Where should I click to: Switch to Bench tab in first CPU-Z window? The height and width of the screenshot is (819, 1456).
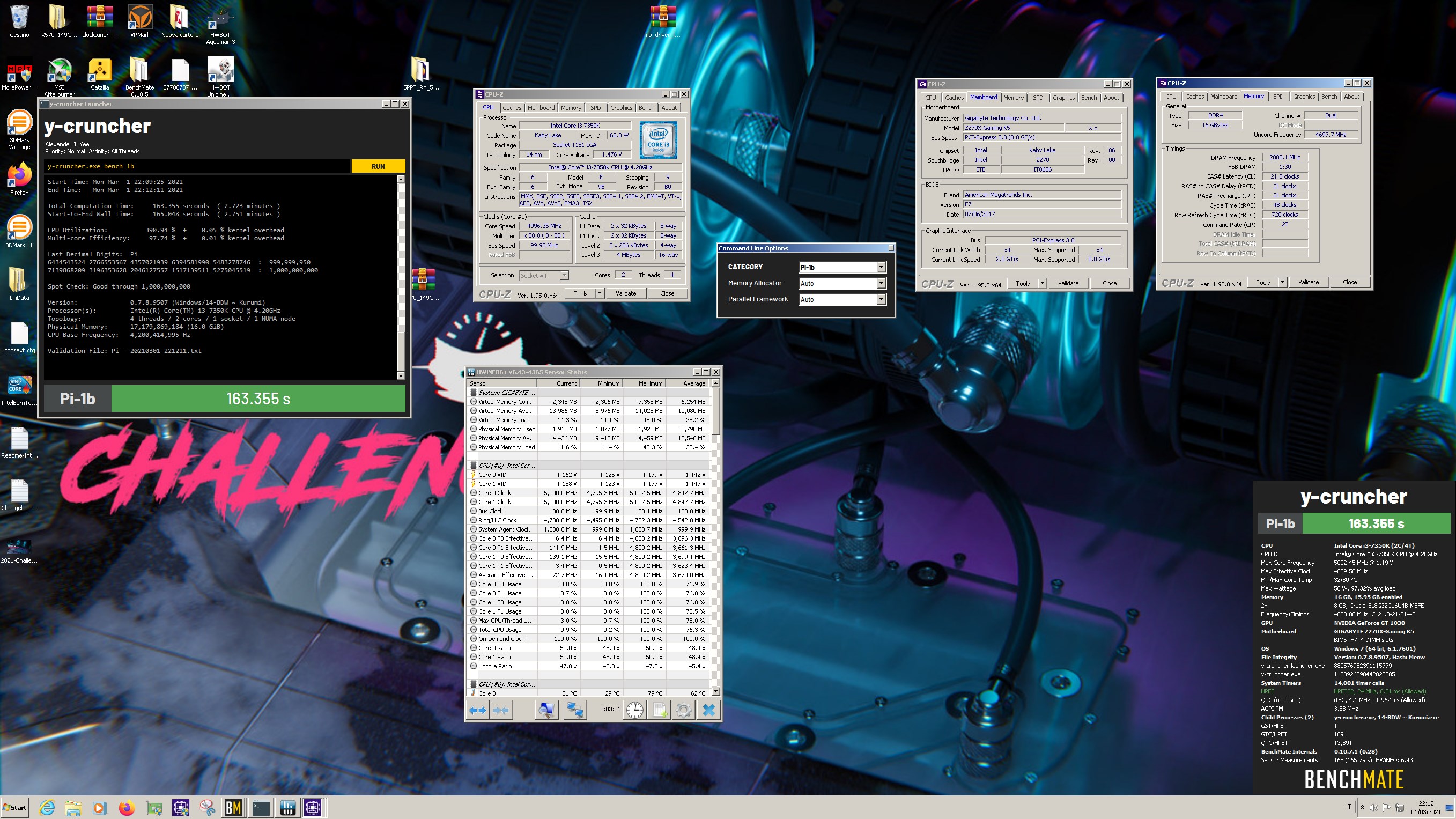[x=646, y=108]
